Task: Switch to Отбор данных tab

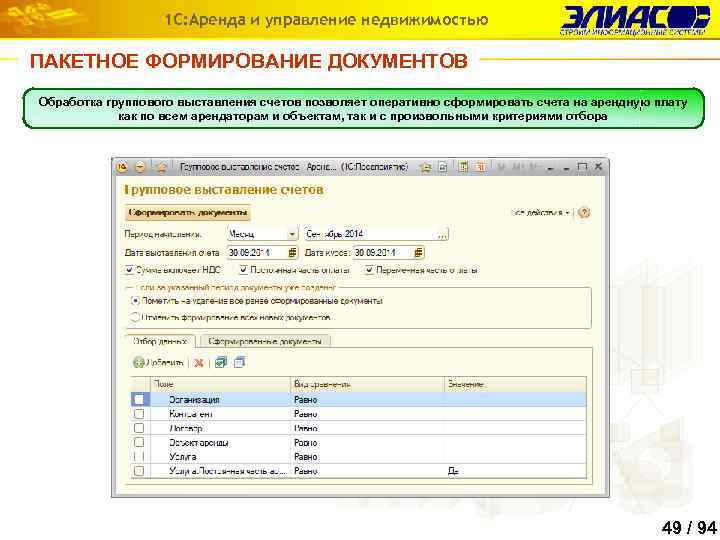Action: [x=160, y=342]
